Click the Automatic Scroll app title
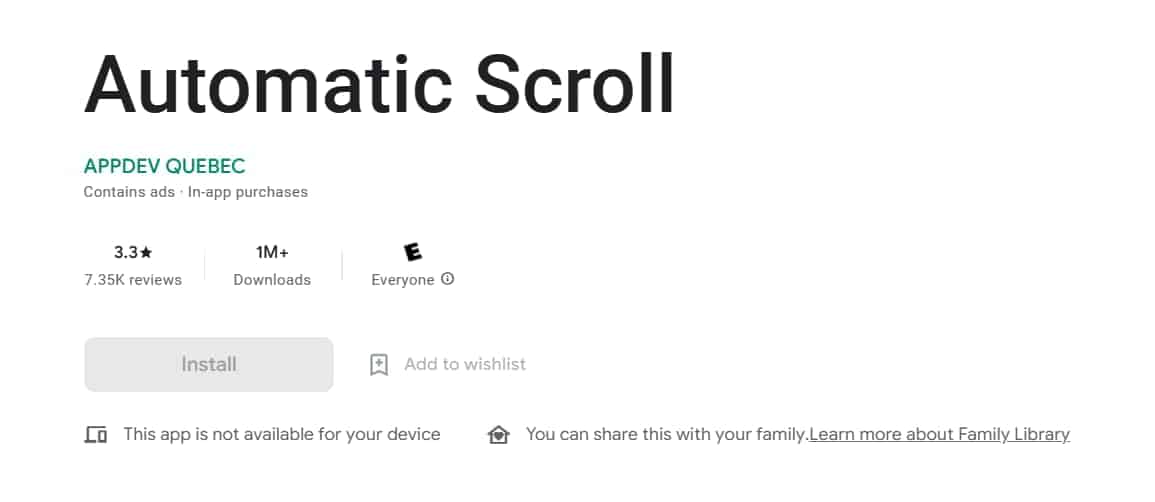This screenshot has width=1155, height=502. (x=379, y=83)
